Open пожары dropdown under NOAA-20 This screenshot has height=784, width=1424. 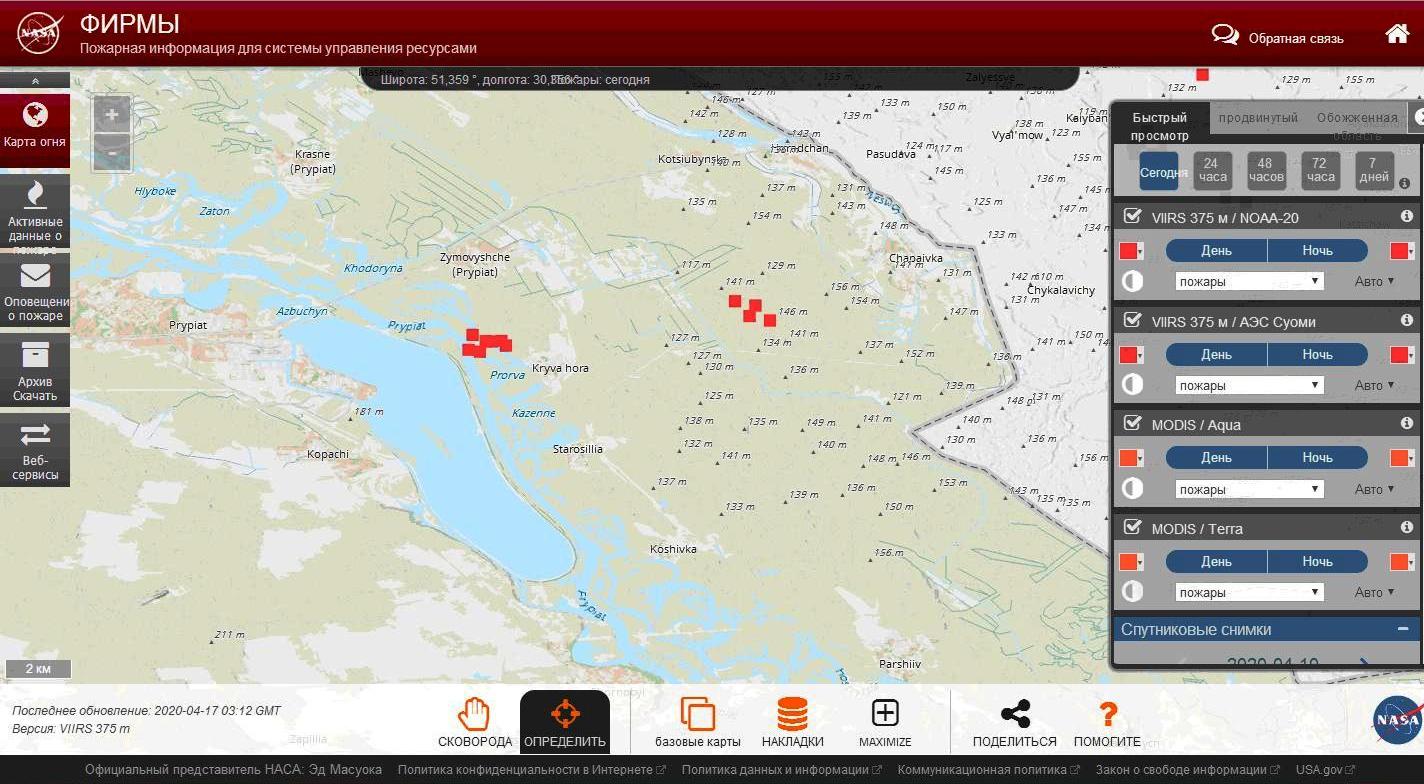click(x=1247, y=281)
